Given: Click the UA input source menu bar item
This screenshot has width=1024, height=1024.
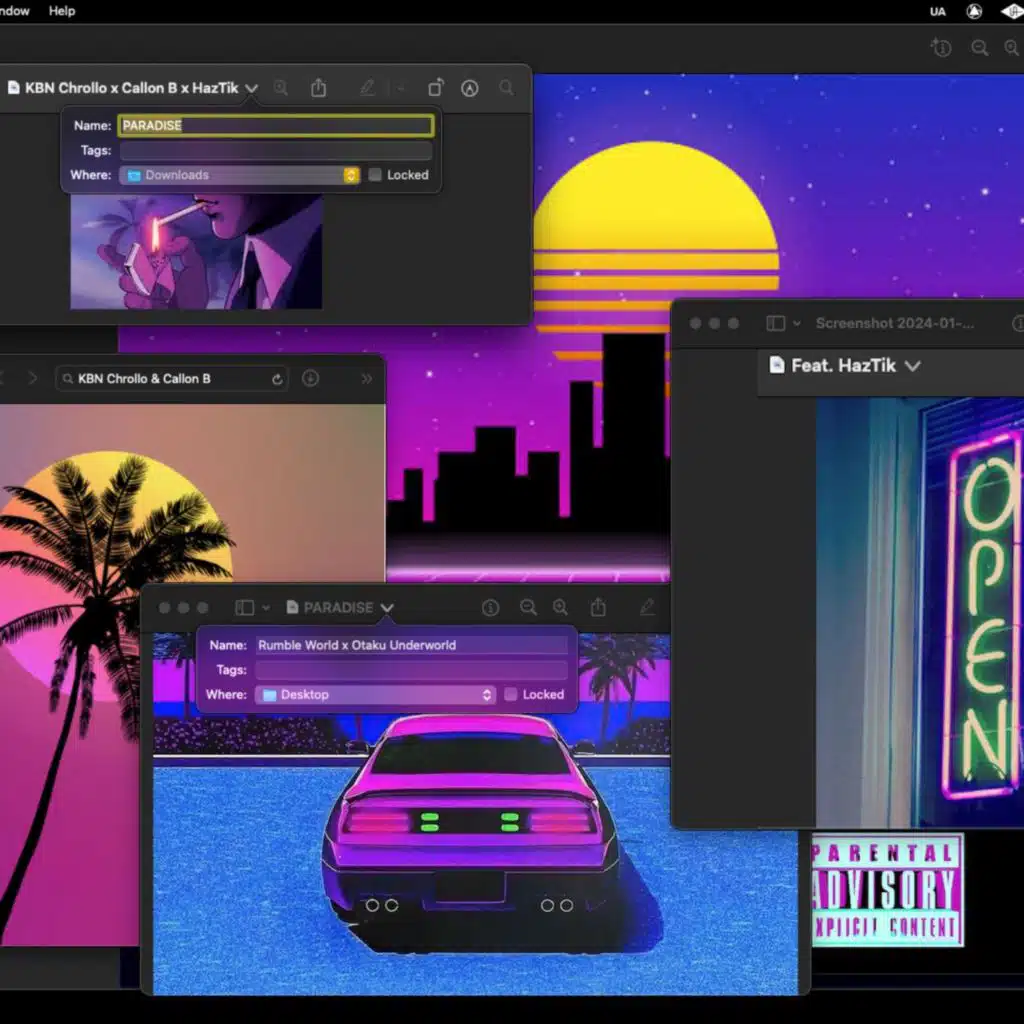Looking at the screenshot, I should pyautogui.click(x=938, y=12).
